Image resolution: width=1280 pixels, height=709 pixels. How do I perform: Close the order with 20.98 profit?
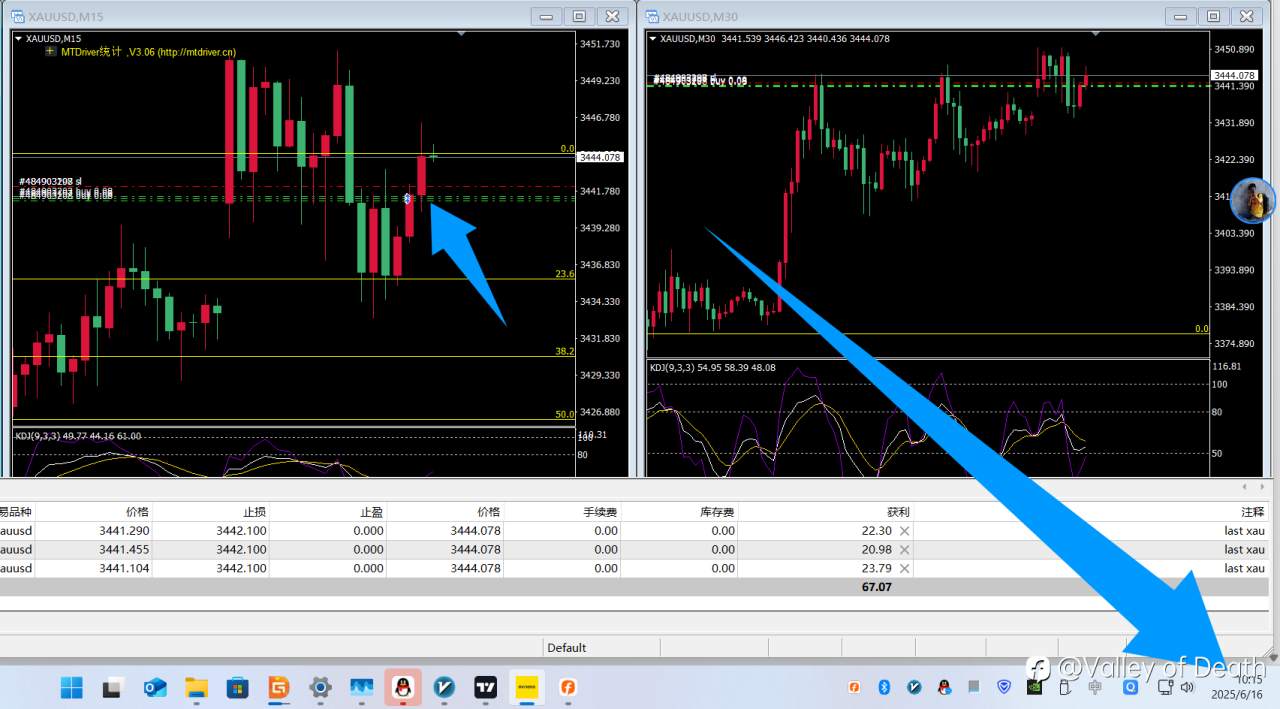pyautogui.click(x=904, y=549)
